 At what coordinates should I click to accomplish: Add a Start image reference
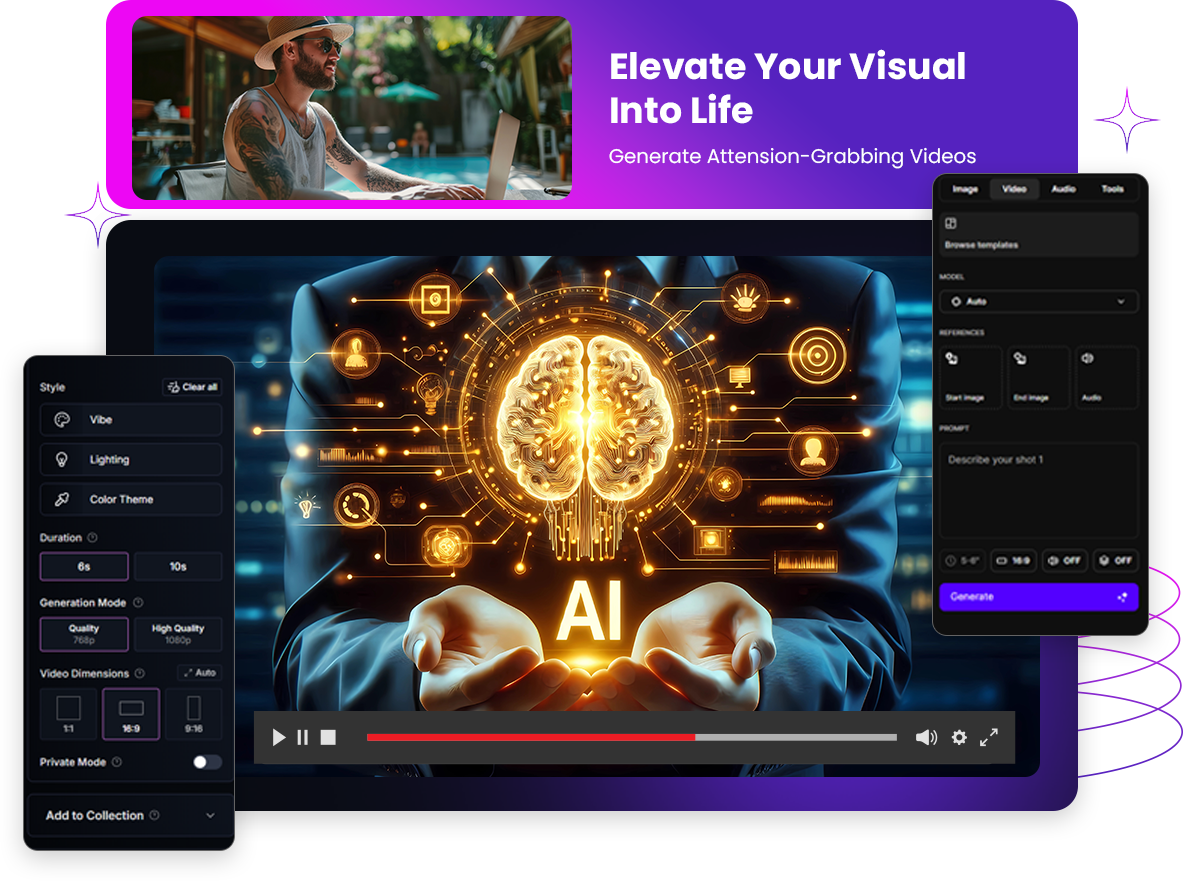click(x=970, y=376)
